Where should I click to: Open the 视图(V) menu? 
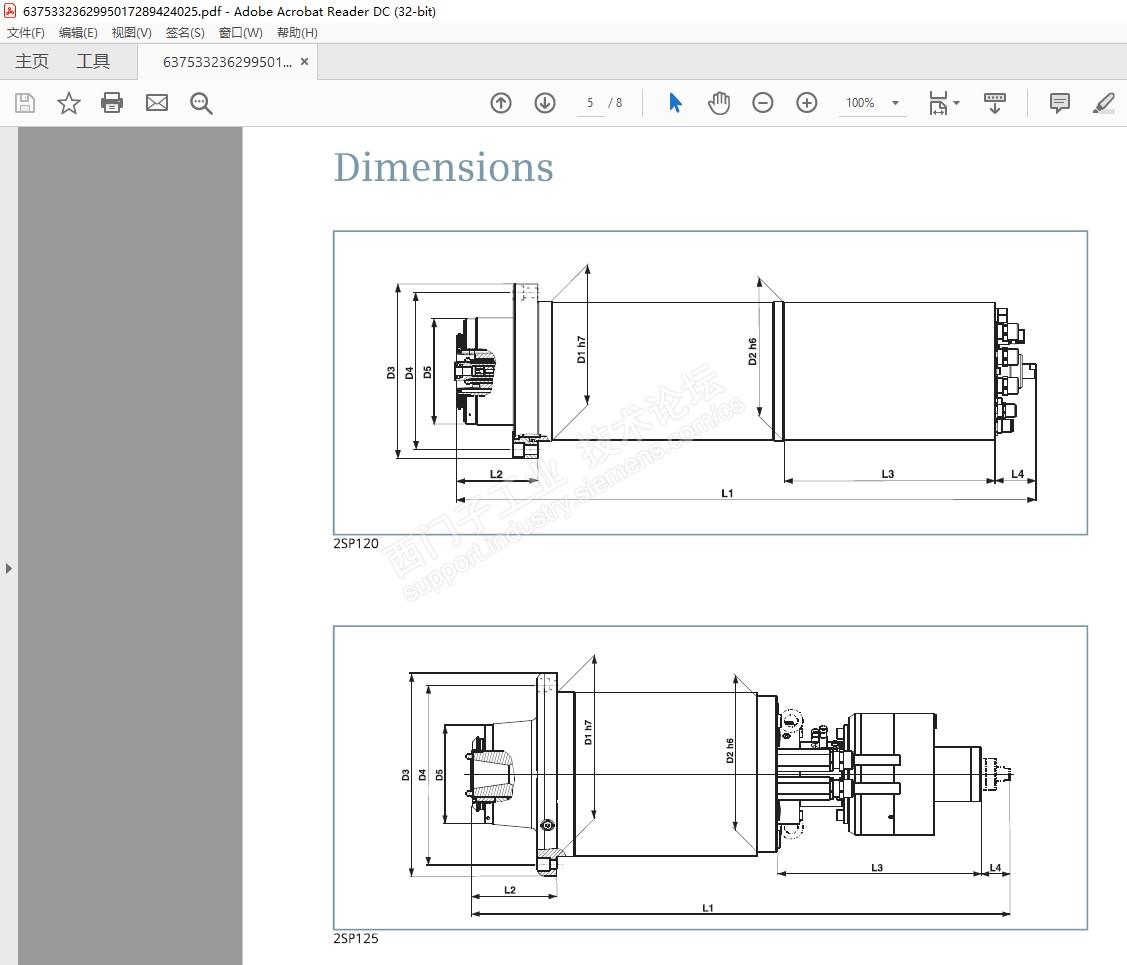coord(131,32)
